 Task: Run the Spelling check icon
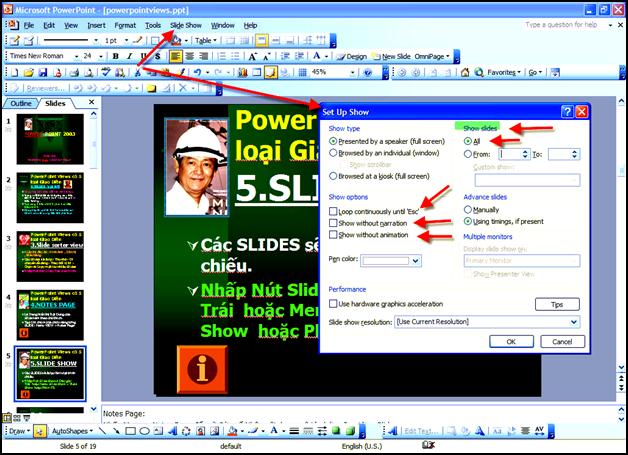click(x=105, y=72)
